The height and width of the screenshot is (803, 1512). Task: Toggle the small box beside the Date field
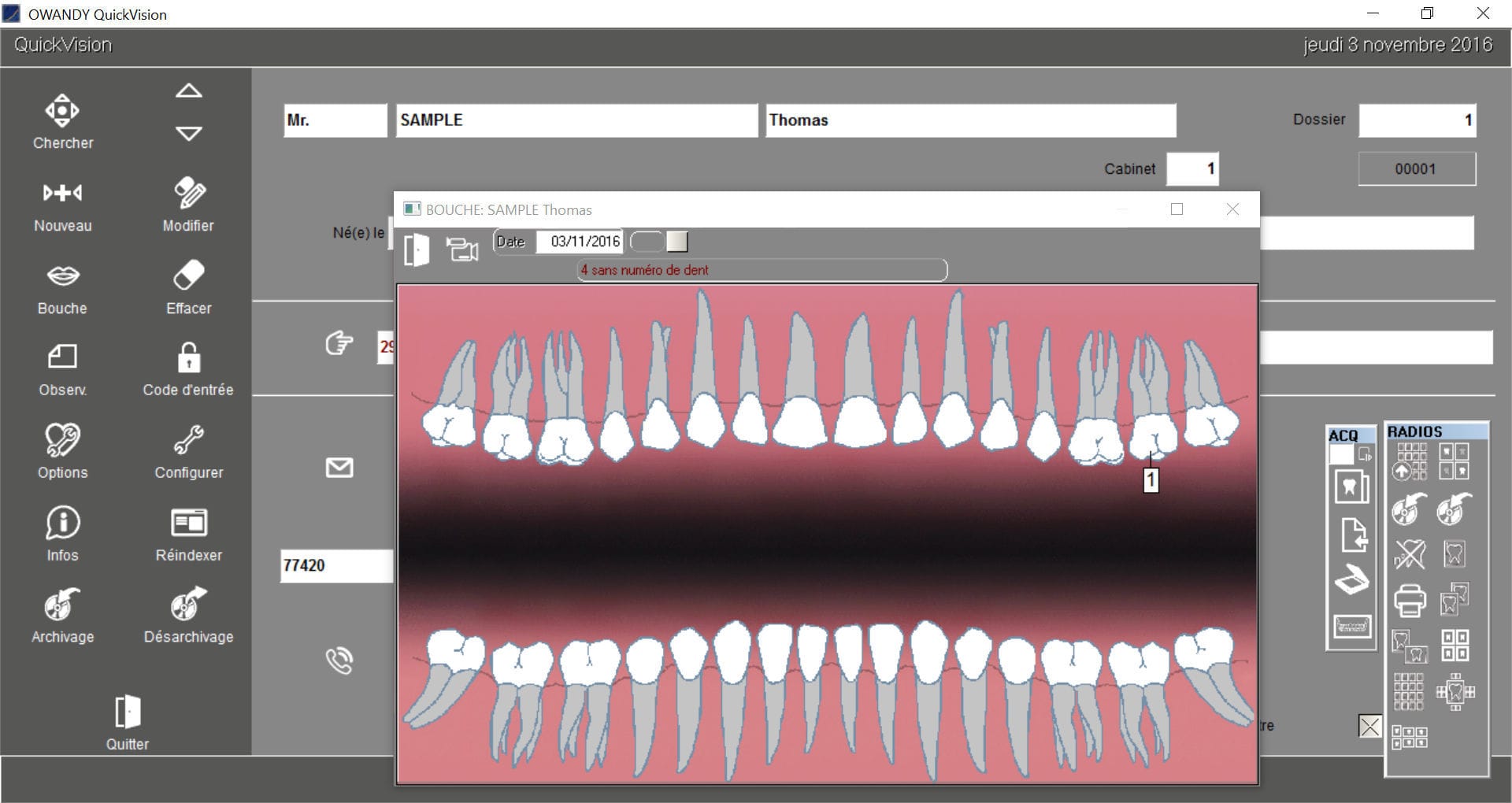tap(677, 242)
